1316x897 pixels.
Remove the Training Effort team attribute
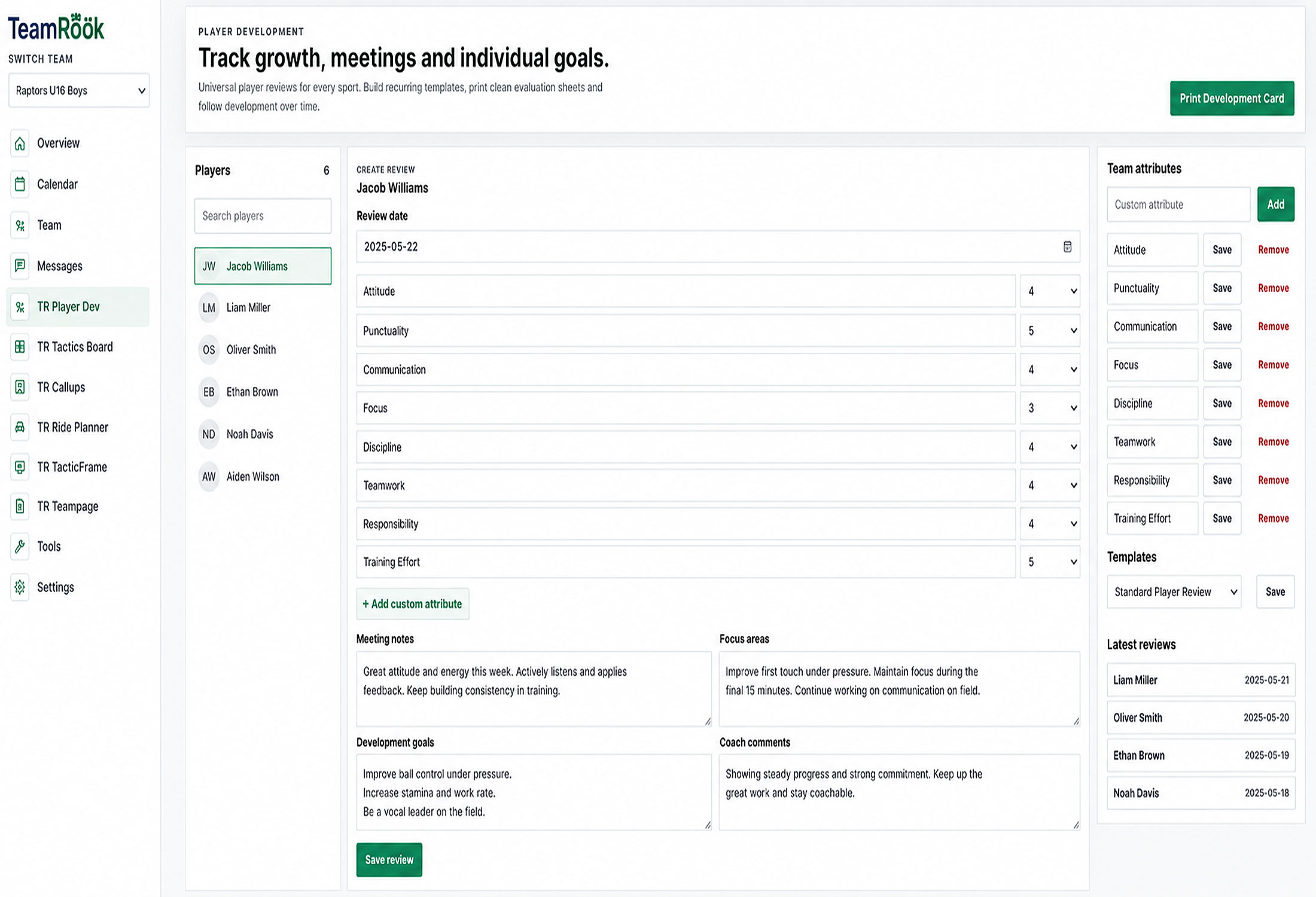coord(1274,518)
